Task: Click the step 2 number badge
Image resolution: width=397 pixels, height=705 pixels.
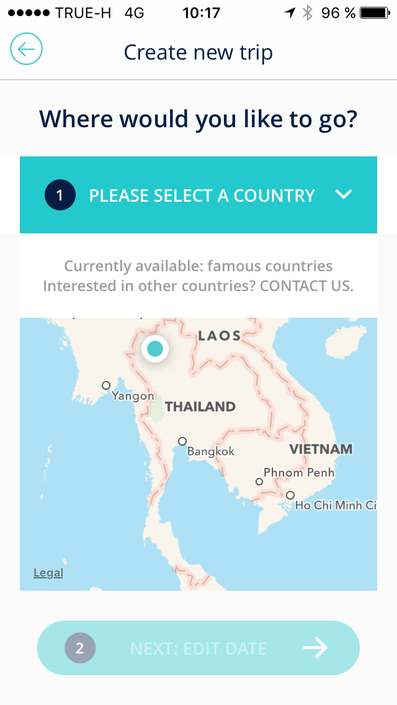Action: (x=80, y=648)
